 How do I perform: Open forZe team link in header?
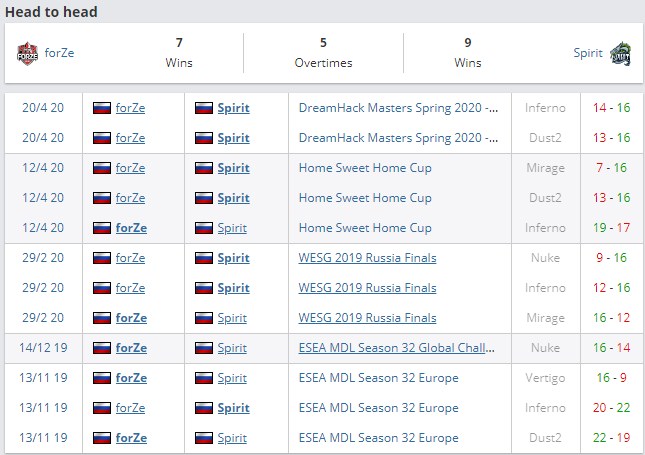pos(59,53)
